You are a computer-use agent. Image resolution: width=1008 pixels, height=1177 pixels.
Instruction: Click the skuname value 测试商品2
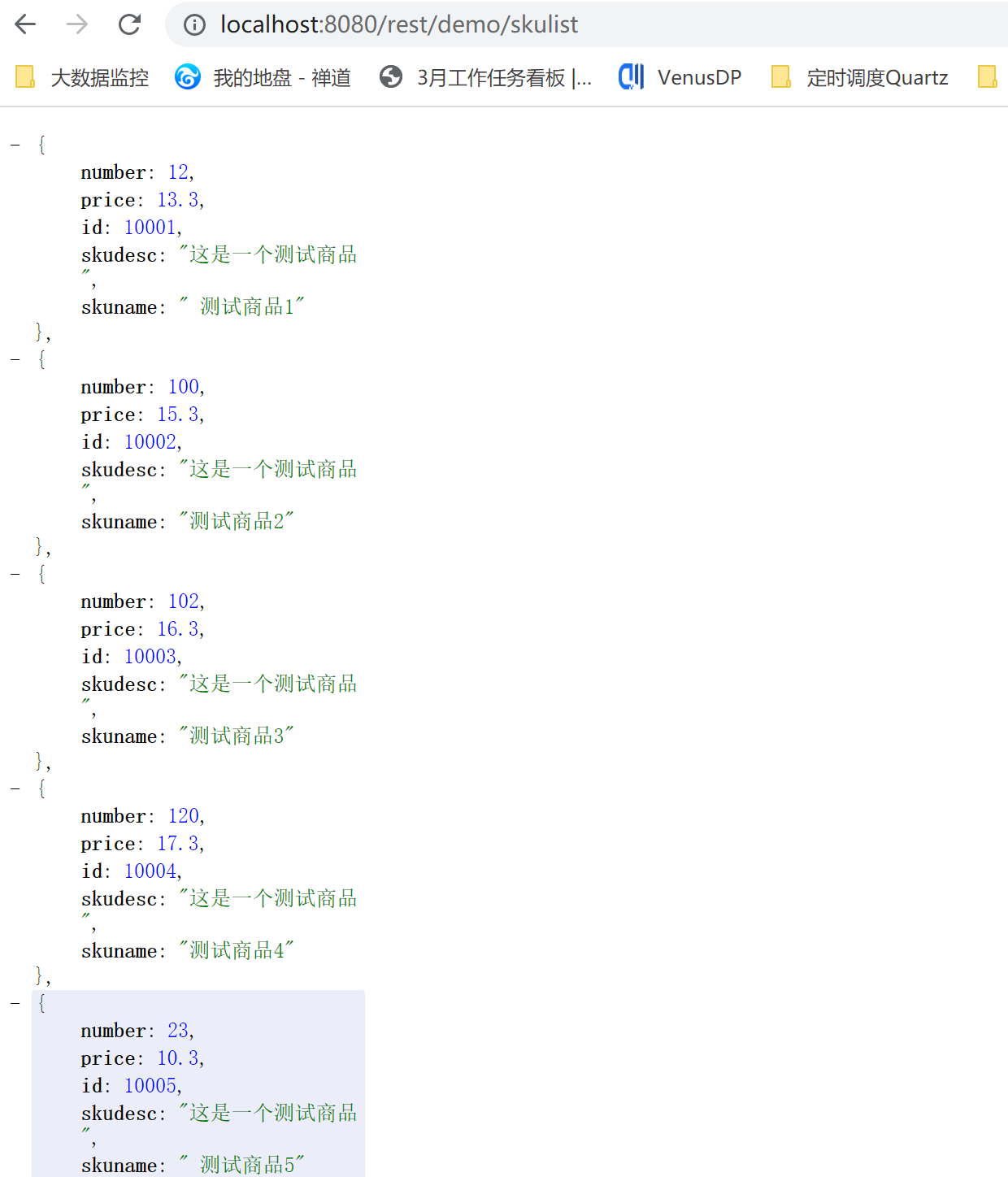point(237,522)
